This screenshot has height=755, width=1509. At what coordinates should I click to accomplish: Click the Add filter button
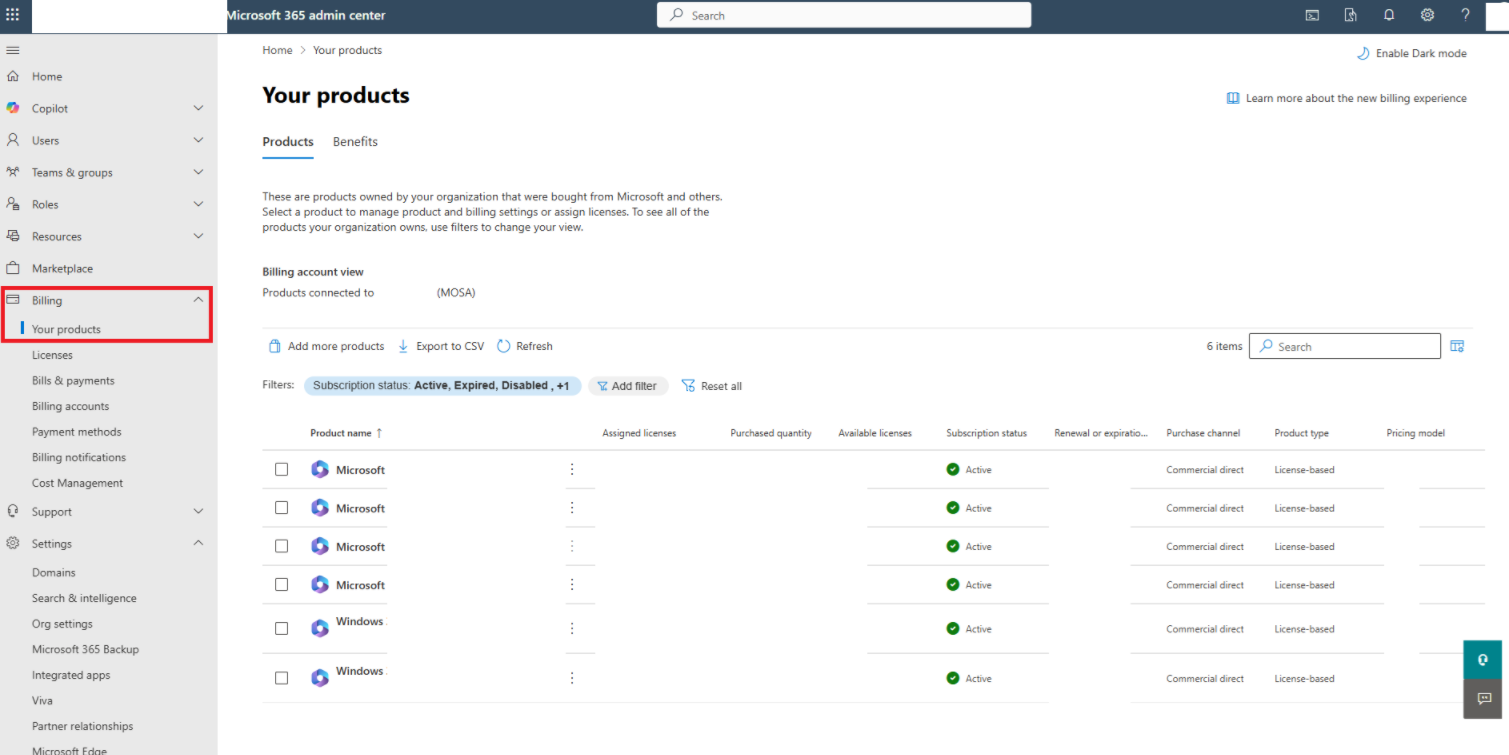pyautogui.click(x=628, y=386)
